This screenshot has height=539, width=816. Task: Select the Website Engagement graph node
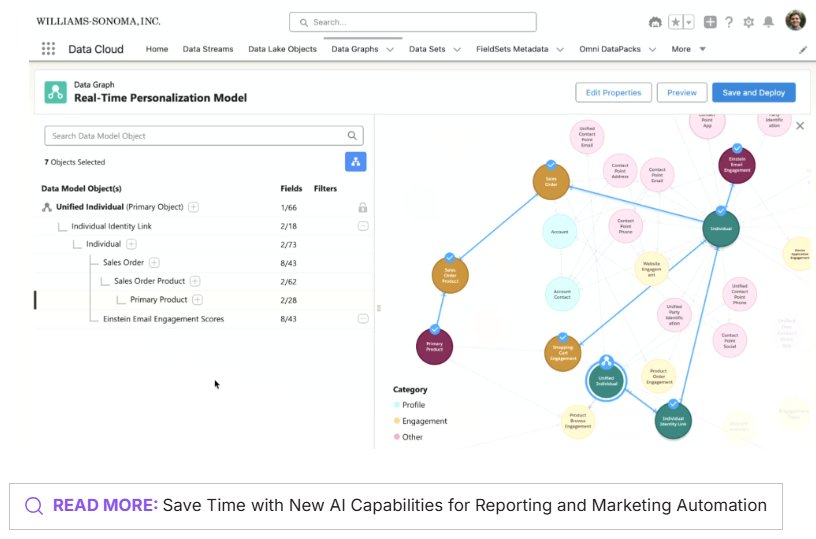(652, 268)
